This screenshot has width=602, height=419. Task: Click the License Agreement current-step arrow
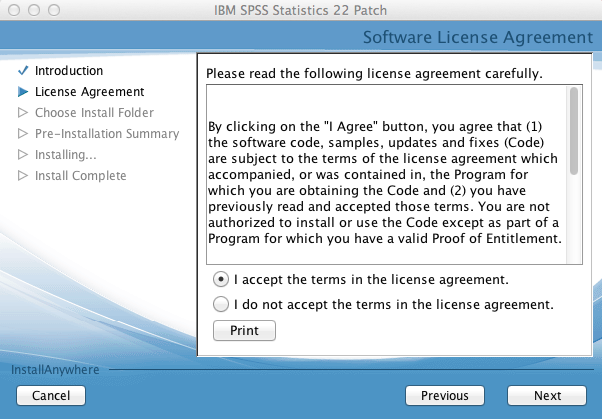point(23,91)
